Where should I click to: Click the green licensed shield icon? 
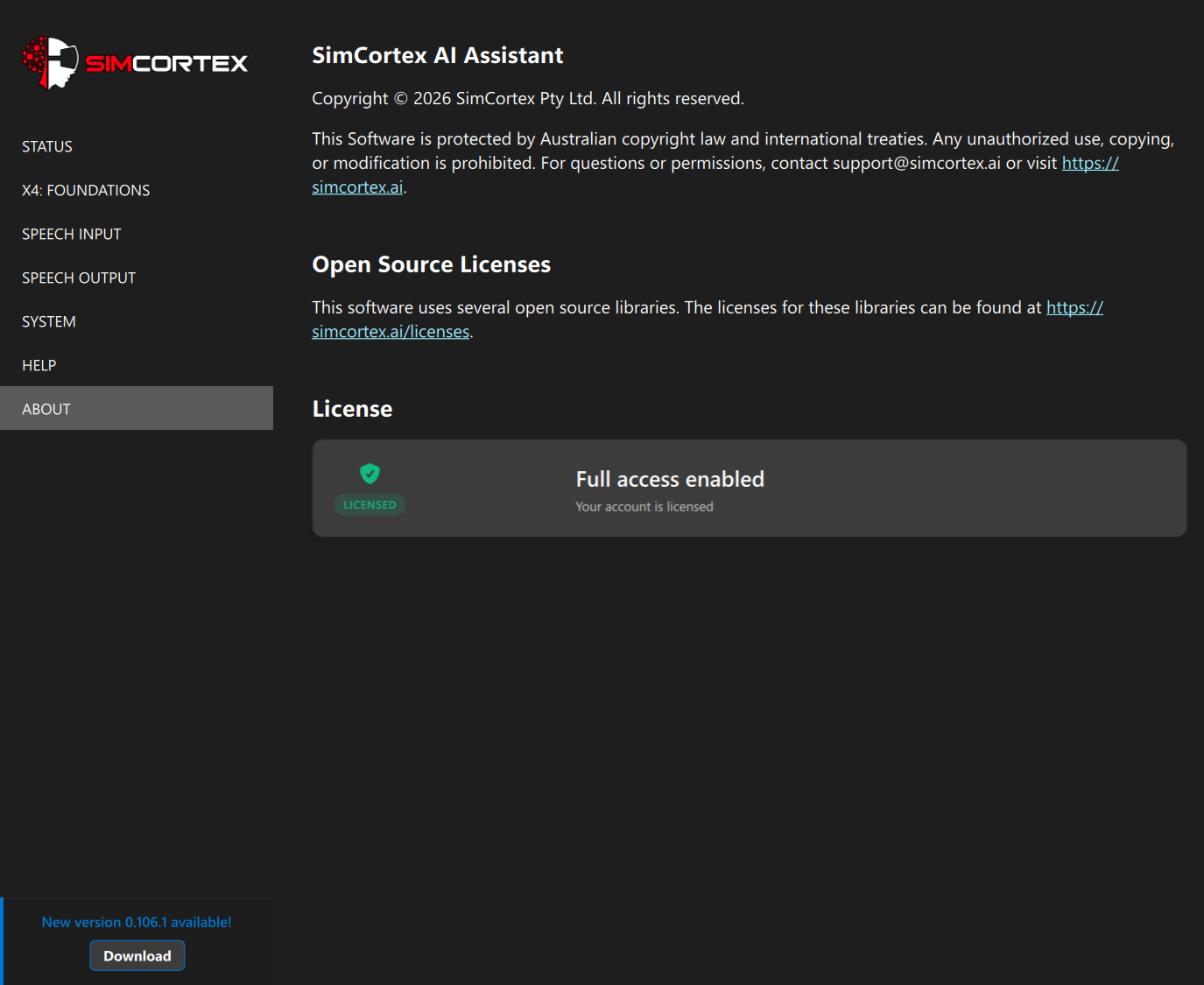pos(370,474)
